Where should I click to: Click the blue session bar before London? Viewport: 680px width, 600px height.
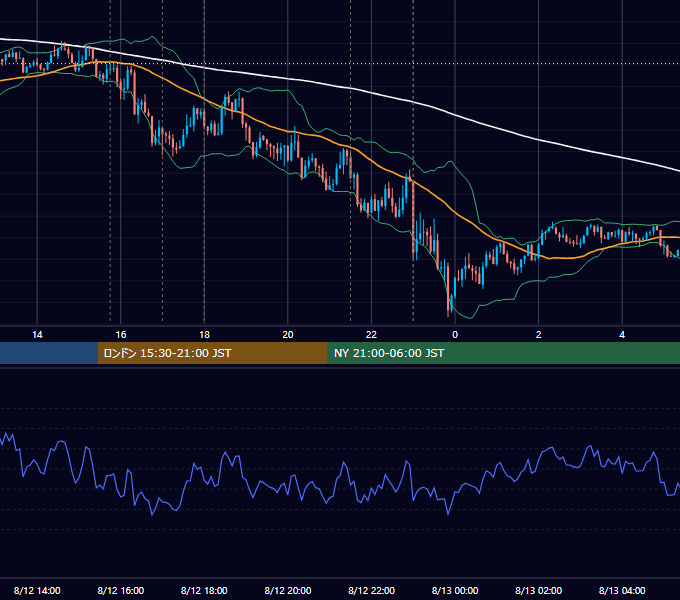[x=49, y=353]
